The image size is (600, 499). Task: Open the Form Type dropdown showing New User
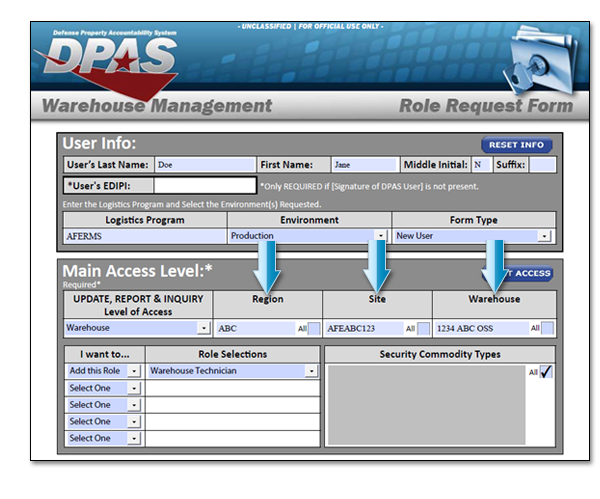(473, 236)
